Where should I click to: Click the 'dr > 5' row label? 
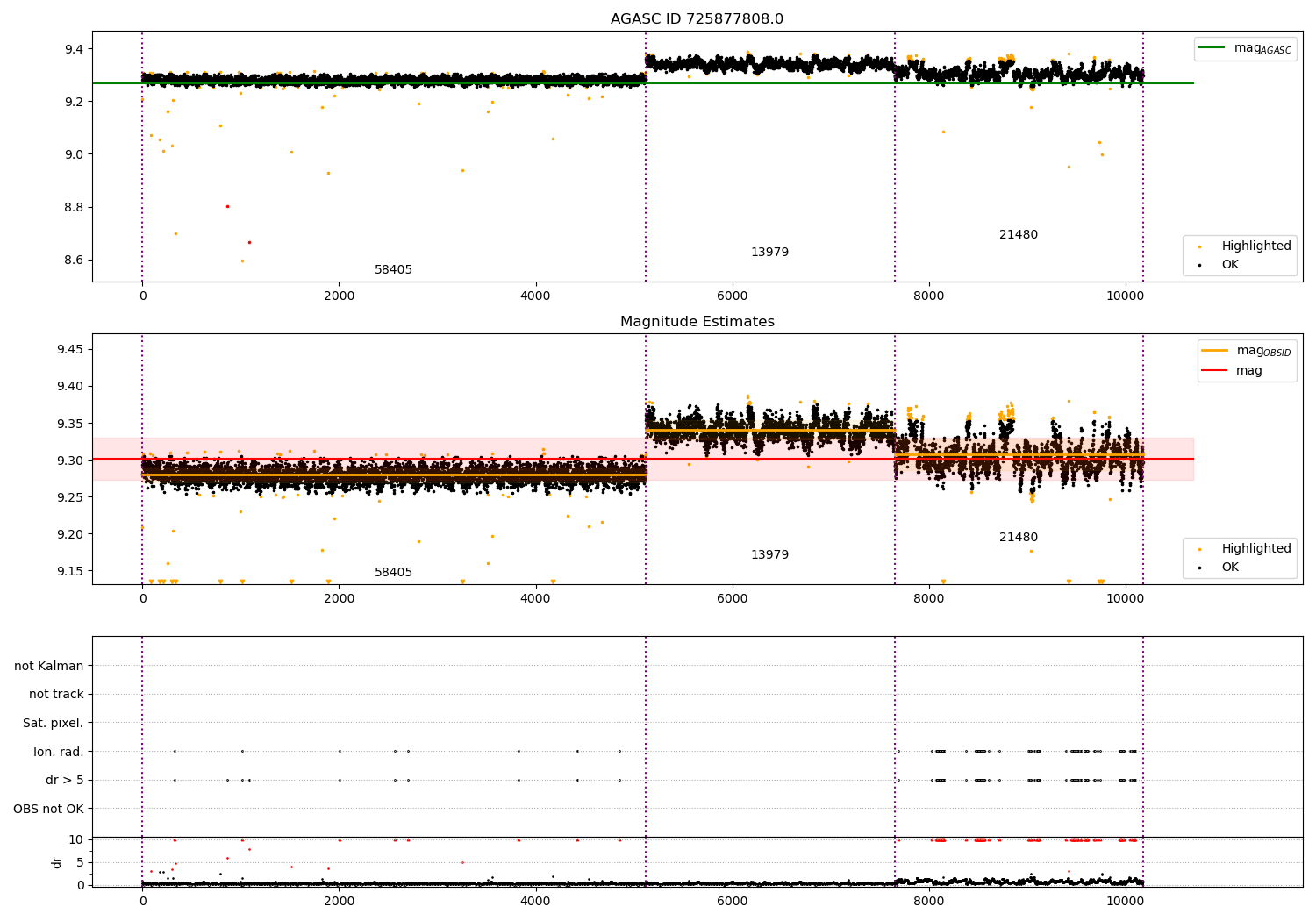(65, 781)
